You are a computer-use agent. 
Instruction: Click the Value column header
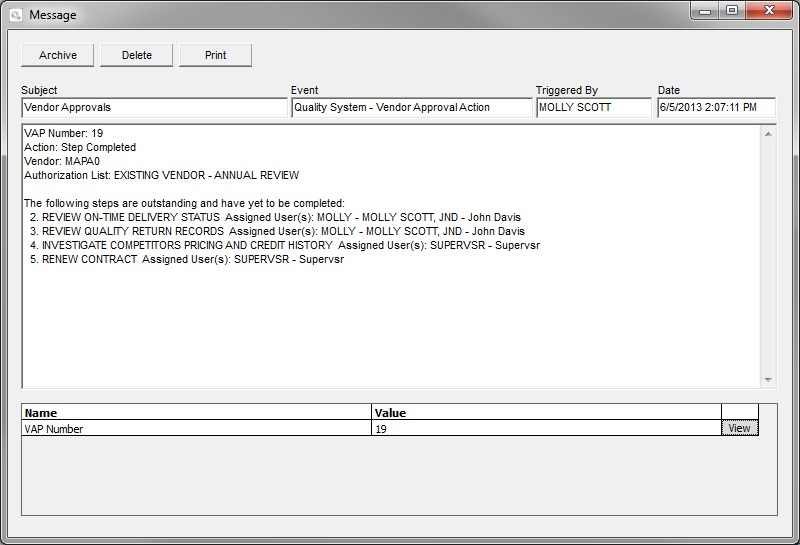click(546, 412)
